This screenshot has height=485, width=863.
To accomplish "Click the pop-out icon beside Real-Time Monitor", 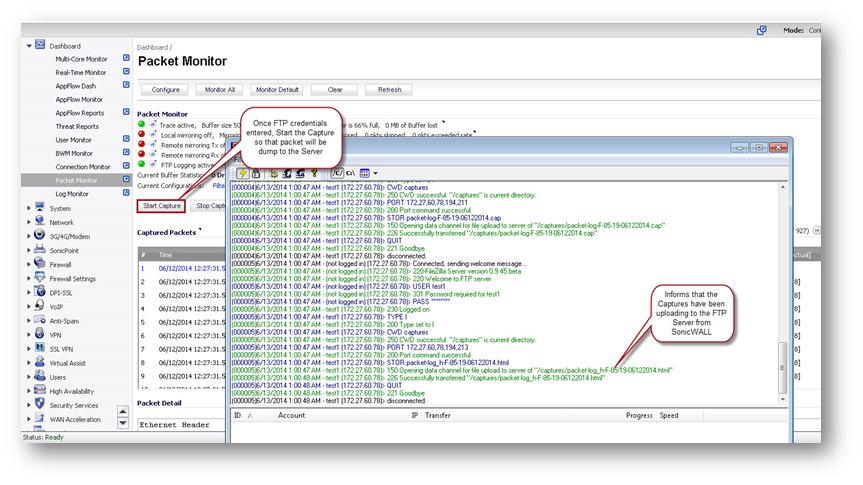I will tap(126, 72).
